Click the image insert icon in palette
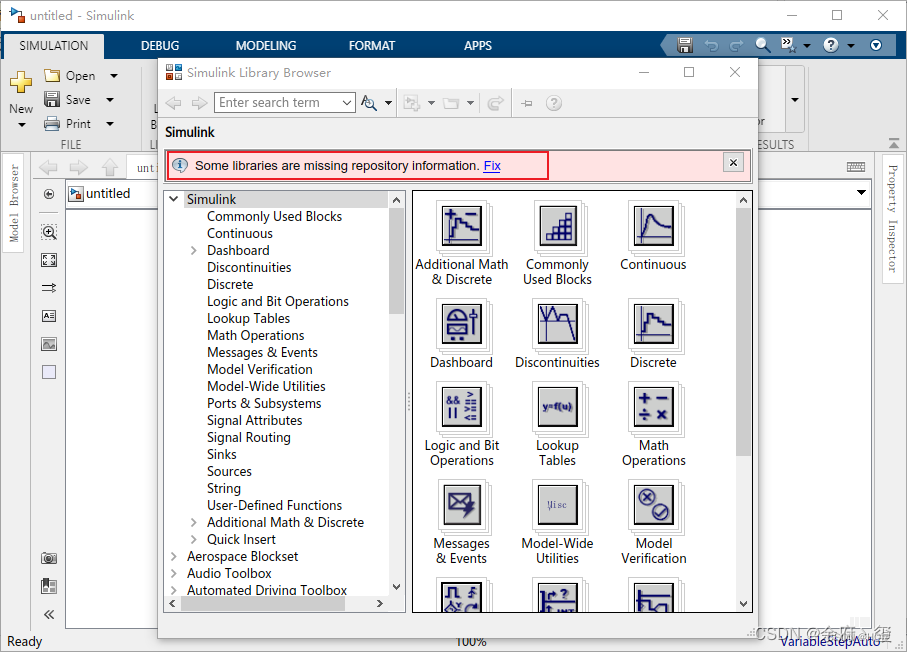907x652 pixels. 49,344
